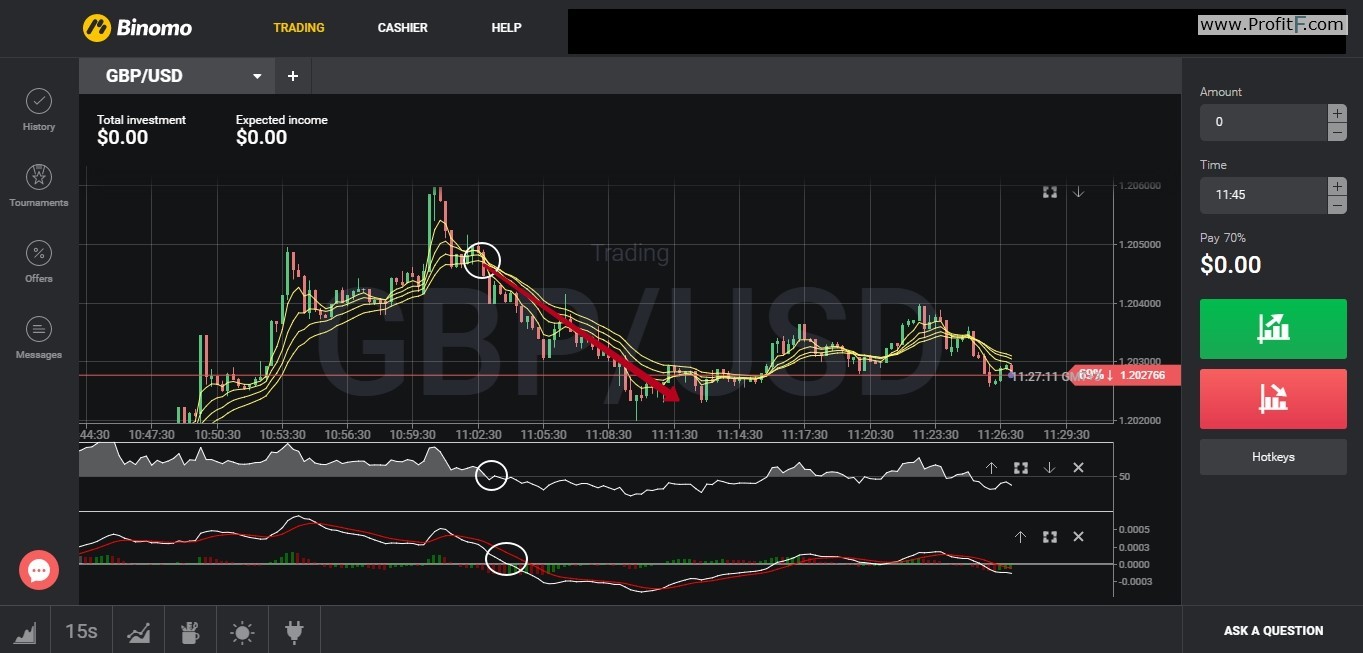Move the RSI indicator panel down
This screenshot has width=1363, height=653.
coord(1050,468)
